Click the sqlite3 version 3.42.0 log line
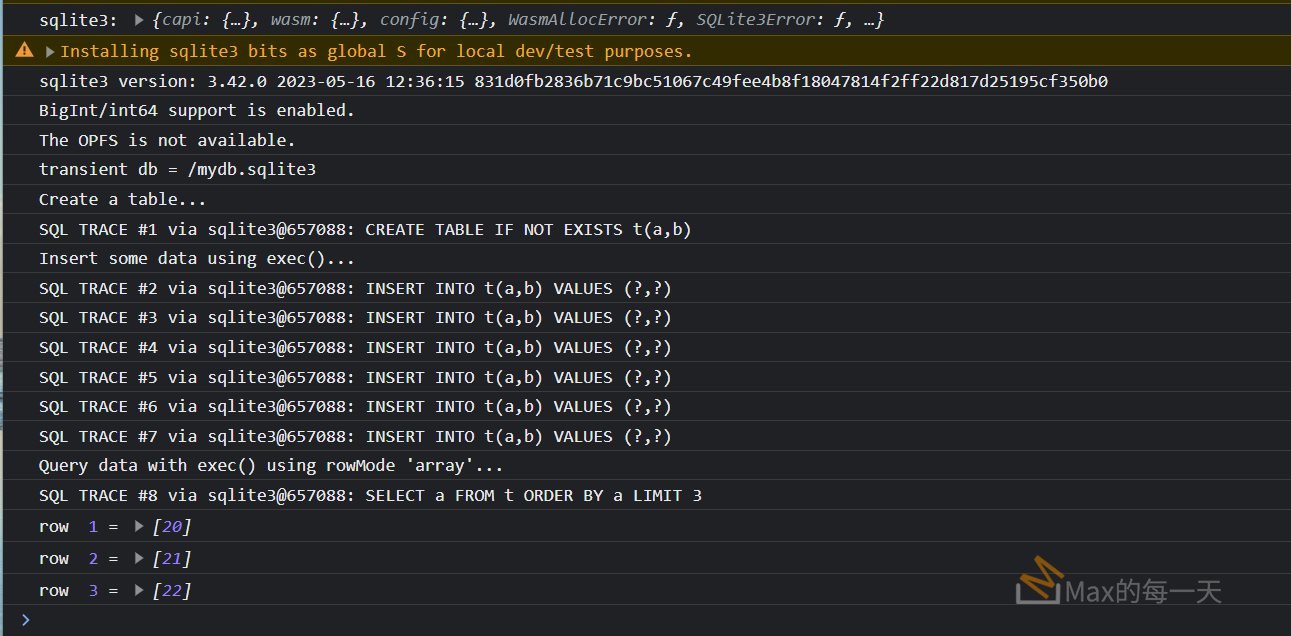 572,81
